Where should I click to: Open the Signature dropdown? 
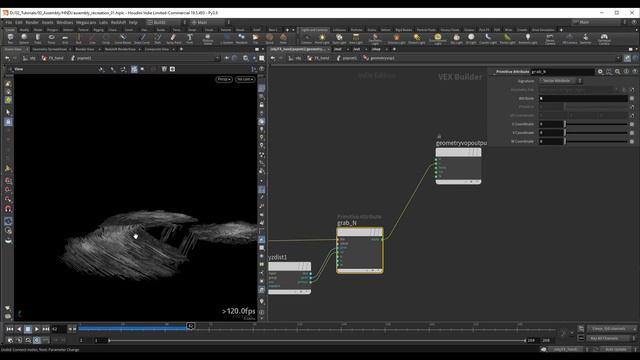tap(560, 81)
